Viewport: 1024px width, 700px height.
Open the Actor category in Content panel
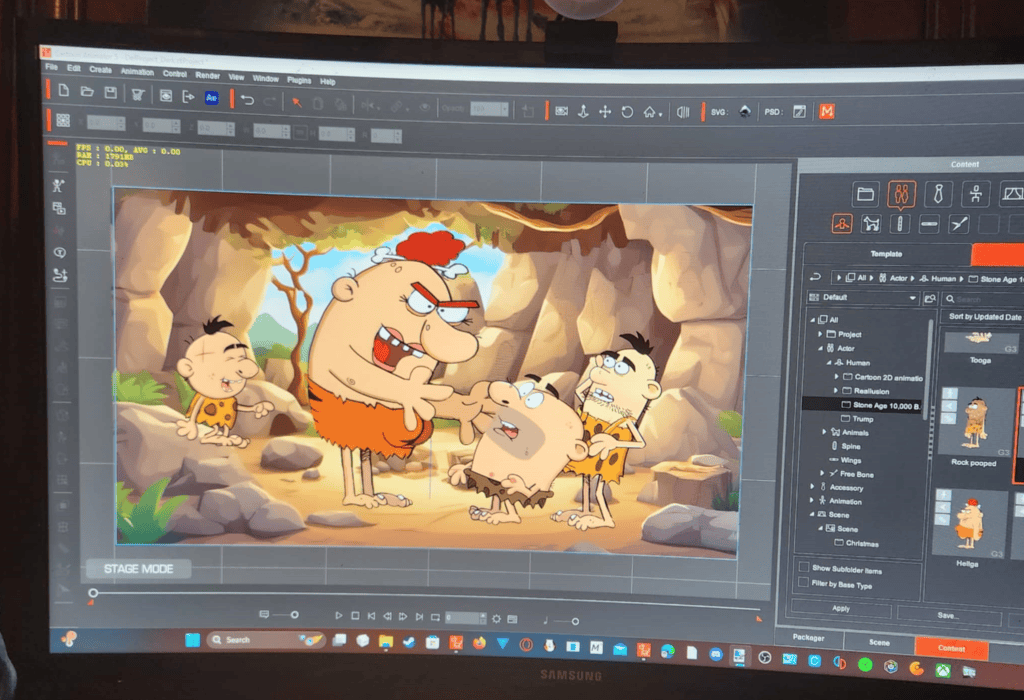pyautogui.click(x=901, y=194)
